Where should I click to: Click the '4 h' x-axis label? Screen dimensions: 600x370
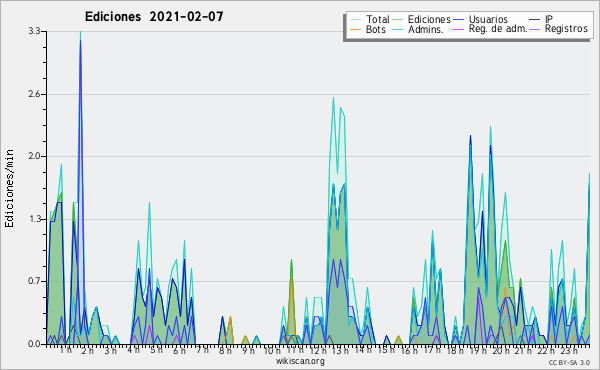[x=133, y=350]
